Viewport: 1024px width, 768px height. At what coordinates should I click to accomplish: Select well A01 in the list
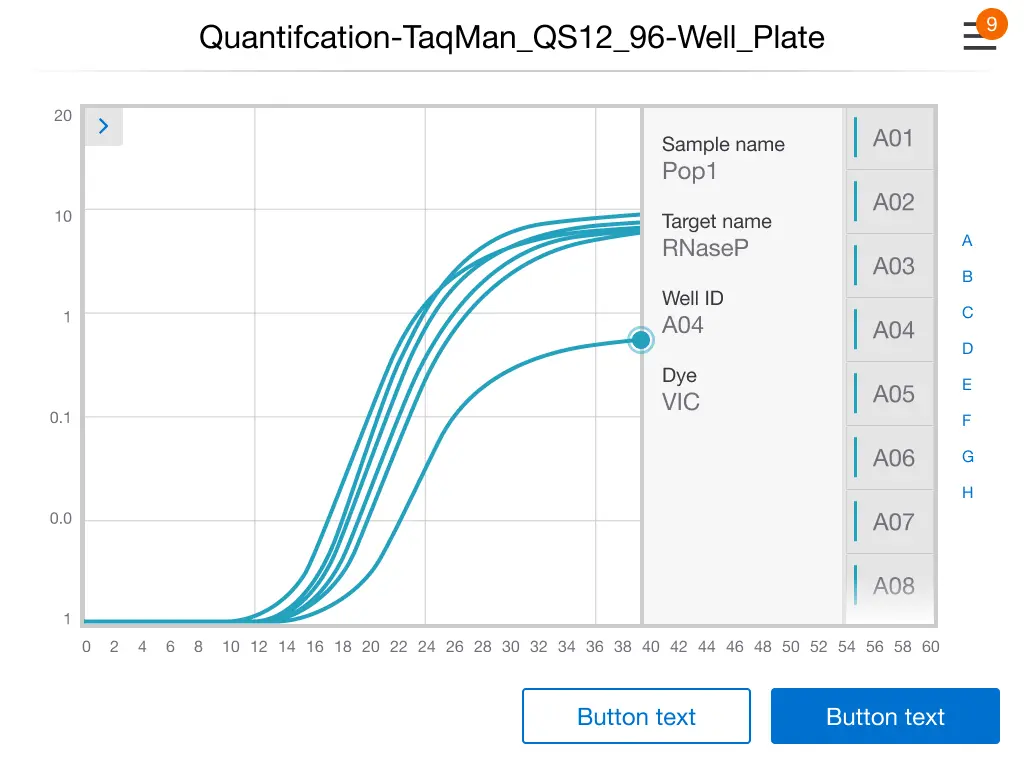(892, 138)
